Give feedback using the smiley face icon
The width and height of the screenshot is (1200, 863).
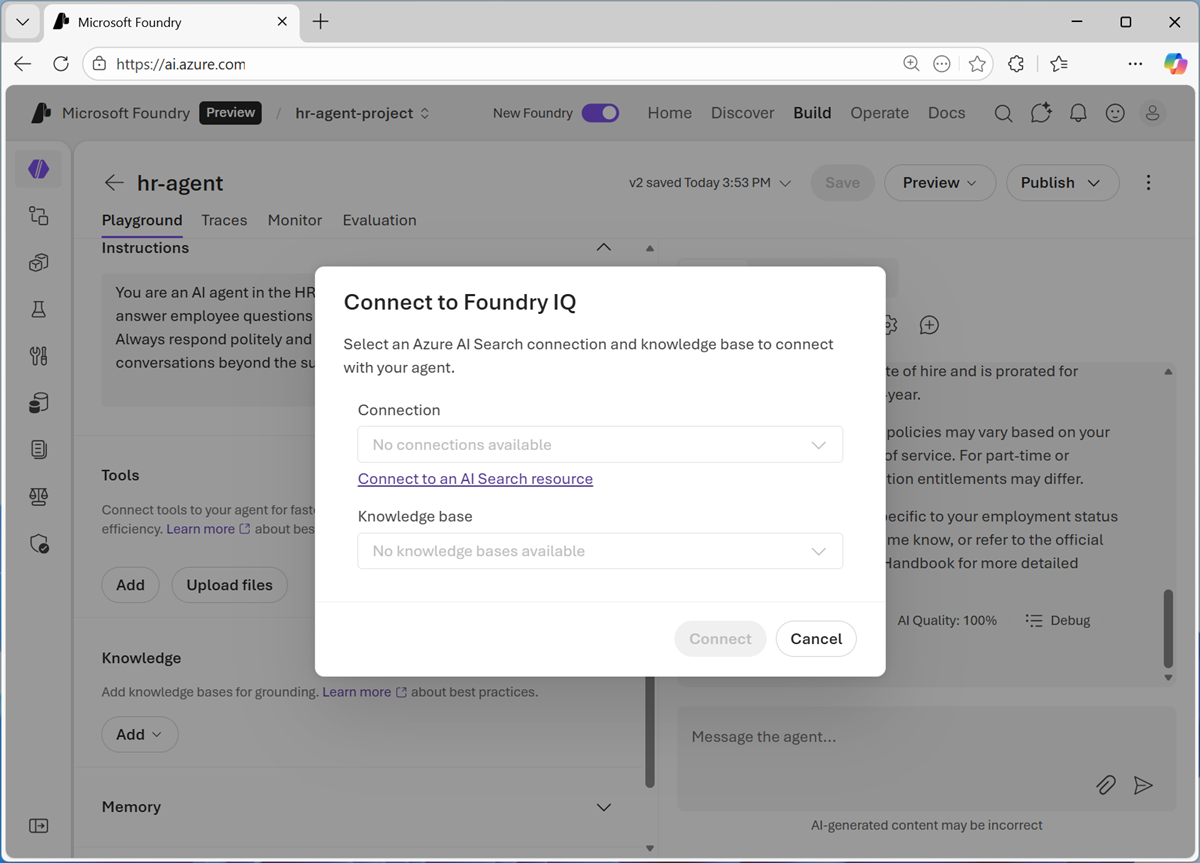pyautogui.click(x=1115, y=113)
